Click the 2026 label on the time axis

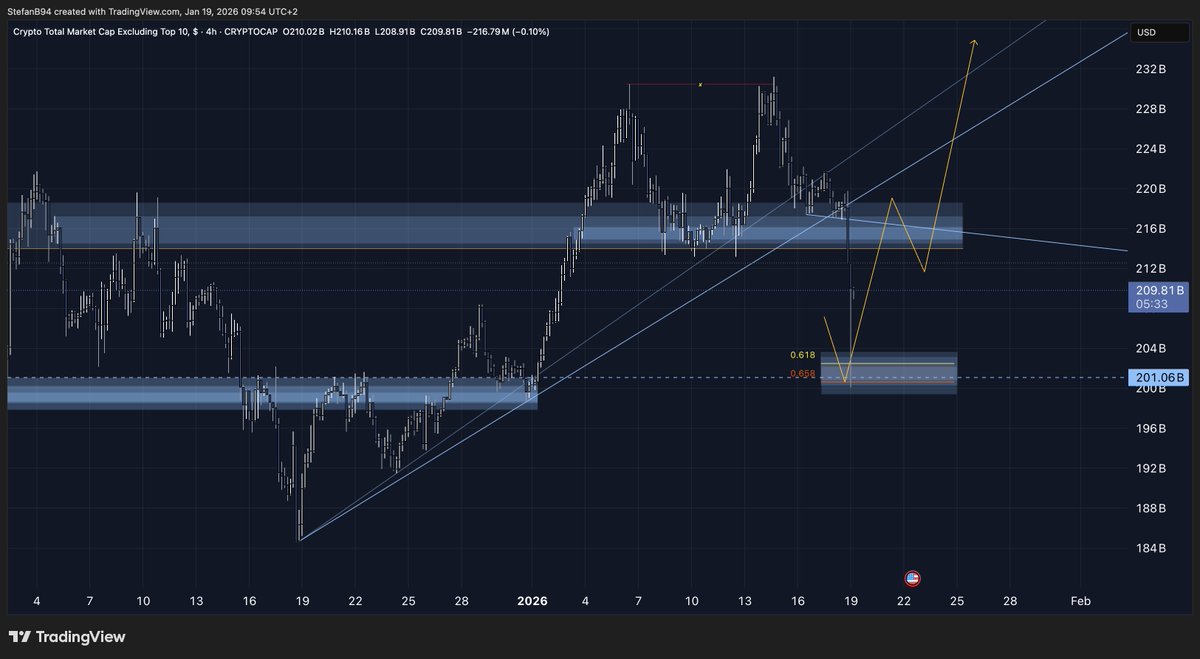531,601
